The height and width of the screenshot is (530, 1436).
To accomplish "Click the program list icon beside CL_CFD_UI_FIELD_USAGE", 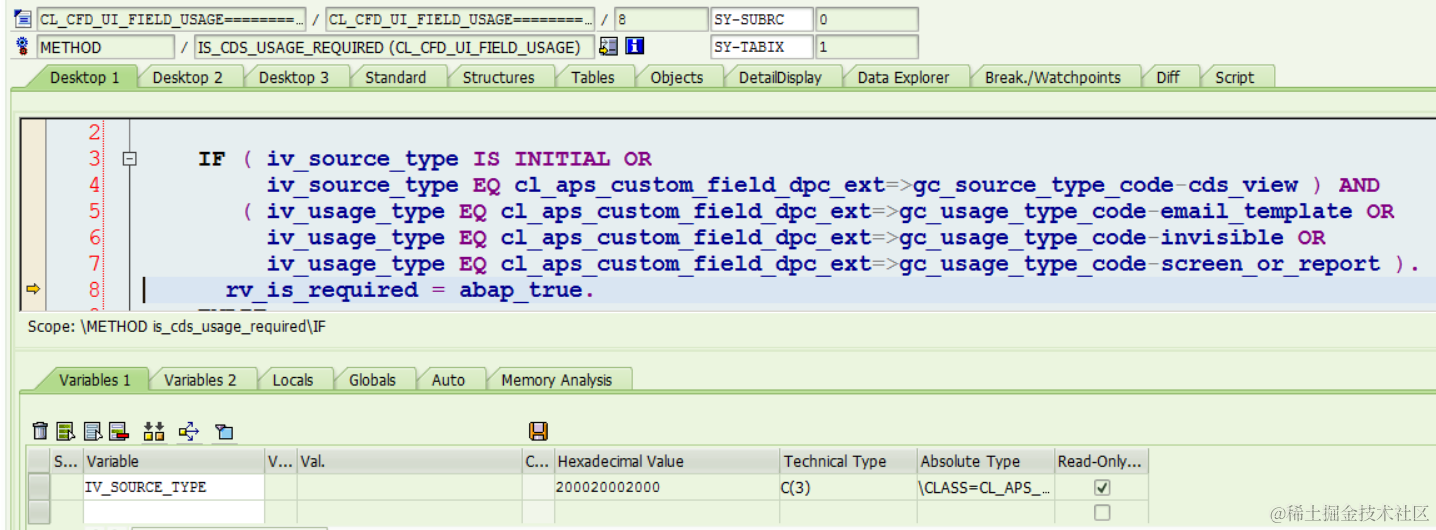I will point(24,19).
